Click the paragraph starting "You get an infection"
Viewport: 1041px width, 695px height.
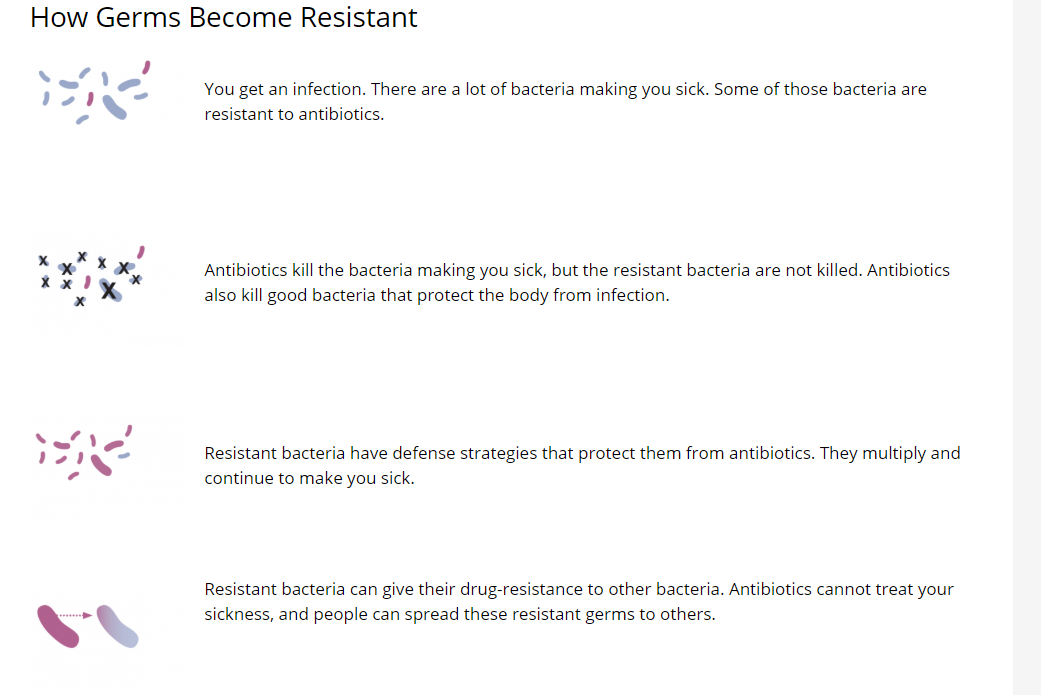(565, 101)
